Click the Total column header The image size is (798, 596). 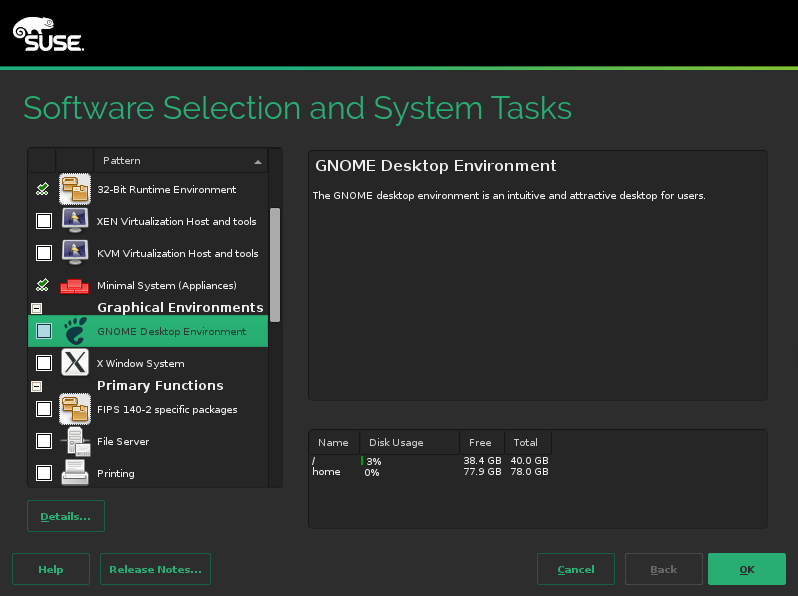click(527, 442)
